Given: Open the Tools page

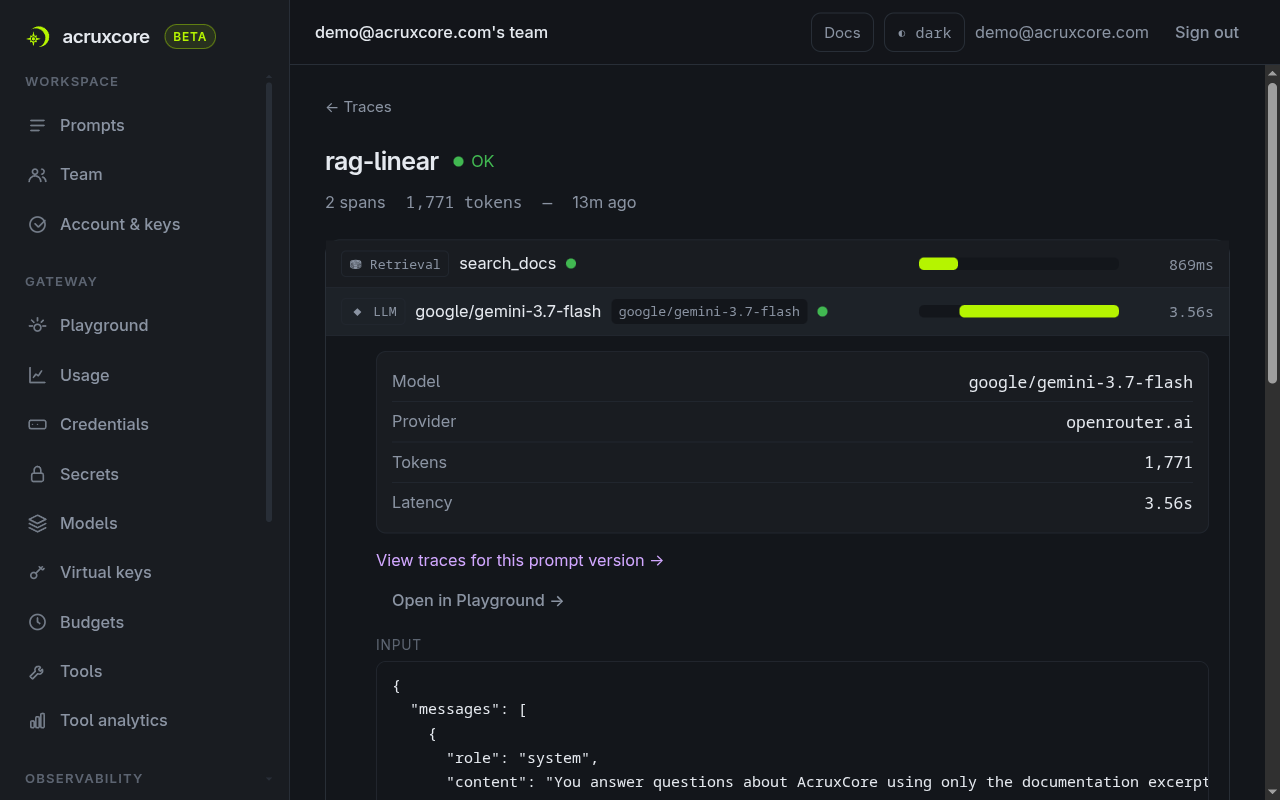Looking at the screenshot, I should 81,671.
